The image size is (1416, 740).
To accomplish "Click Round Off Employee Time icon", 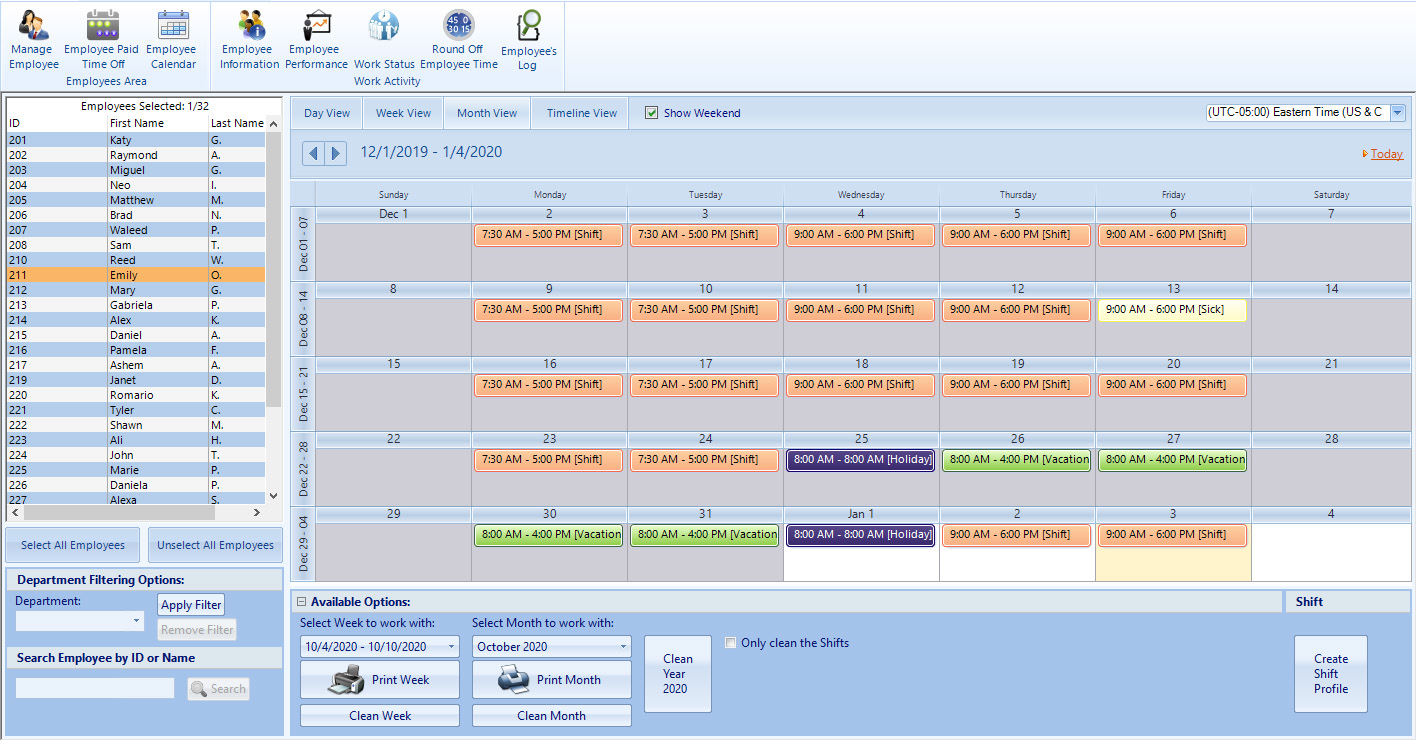I will [458, 26].
